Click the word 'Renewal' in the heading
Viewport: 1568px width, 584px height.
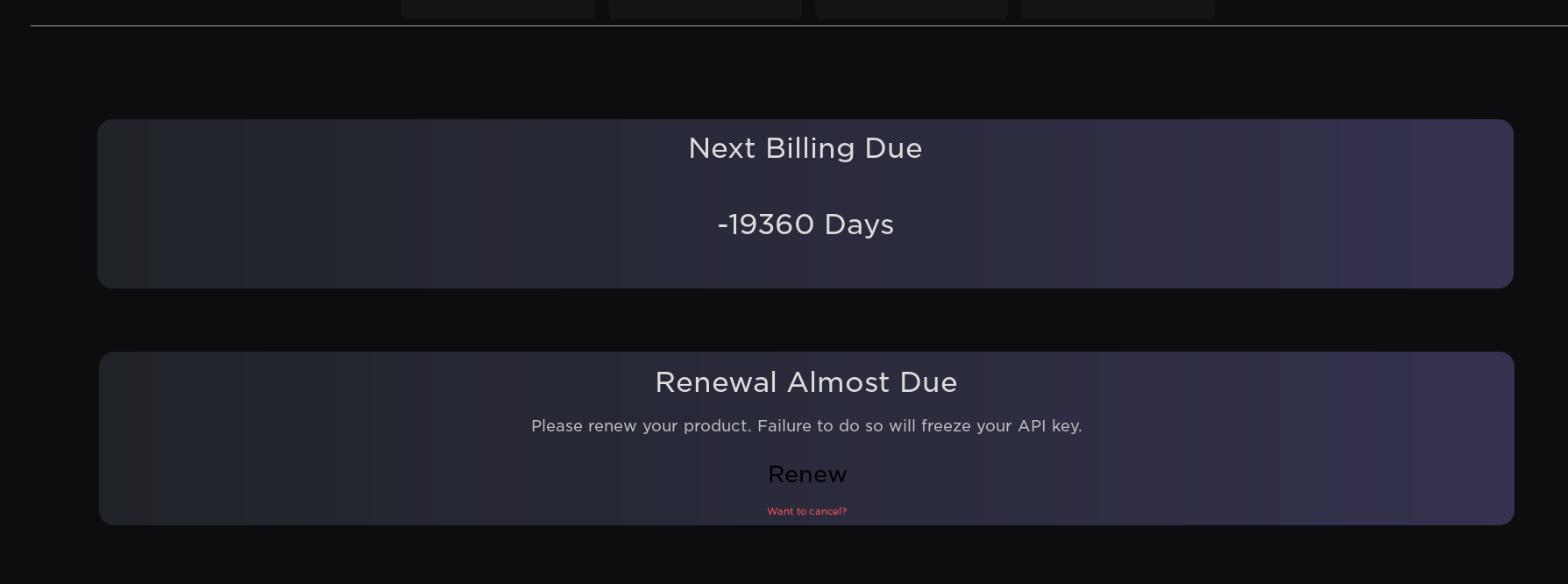(716, 382)
